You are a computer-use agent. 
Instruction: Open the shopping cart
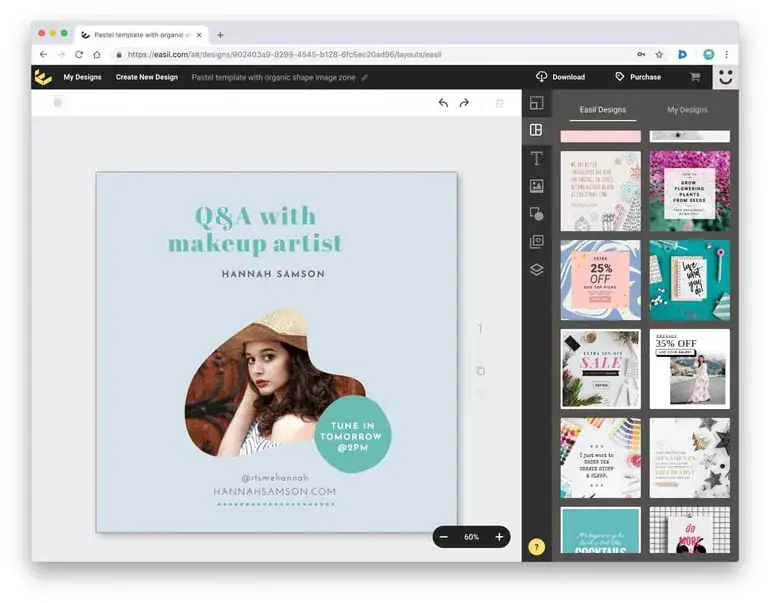(x=695, y=77)
